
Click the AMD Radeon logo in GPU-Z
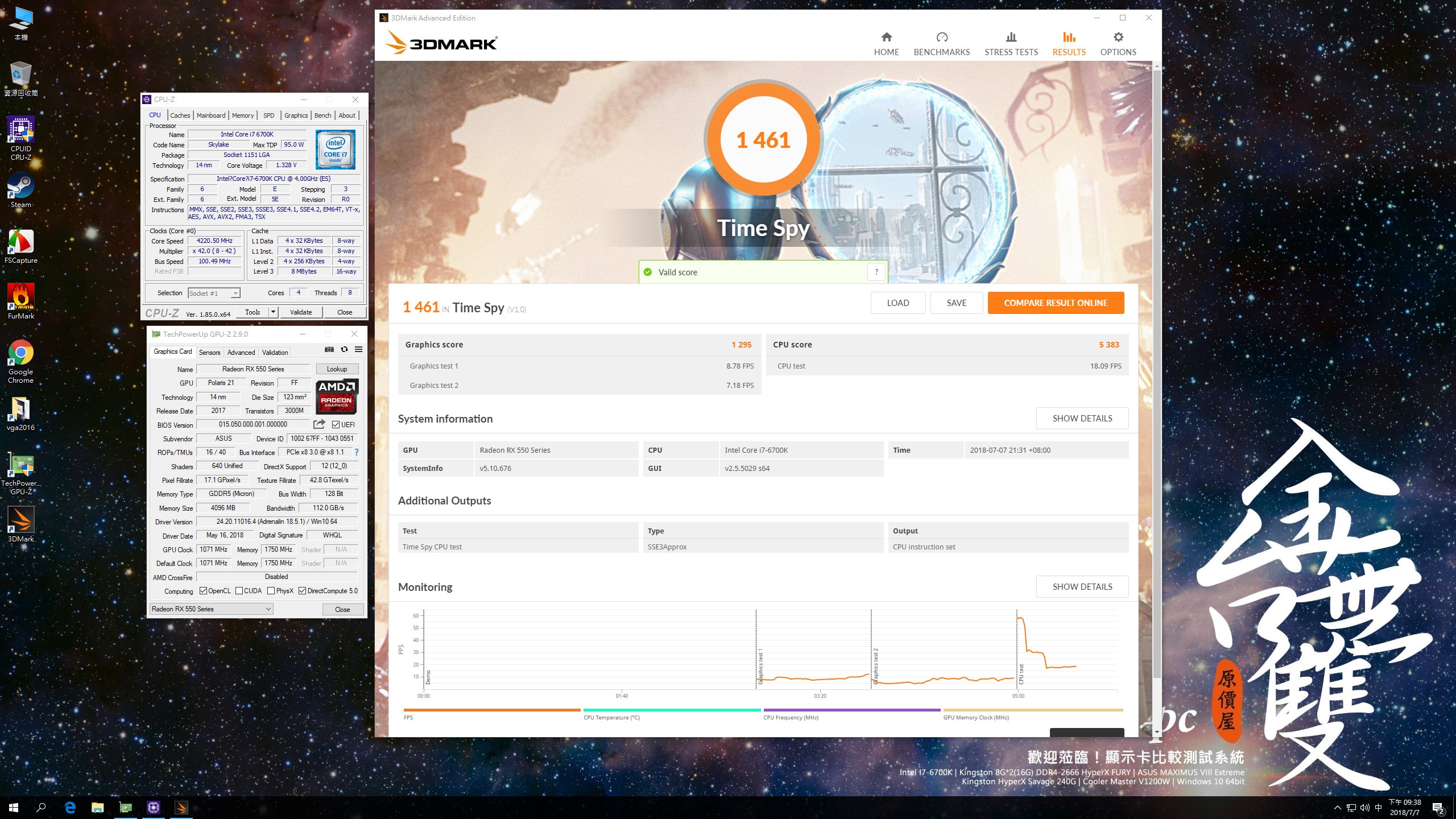[337, 396]
